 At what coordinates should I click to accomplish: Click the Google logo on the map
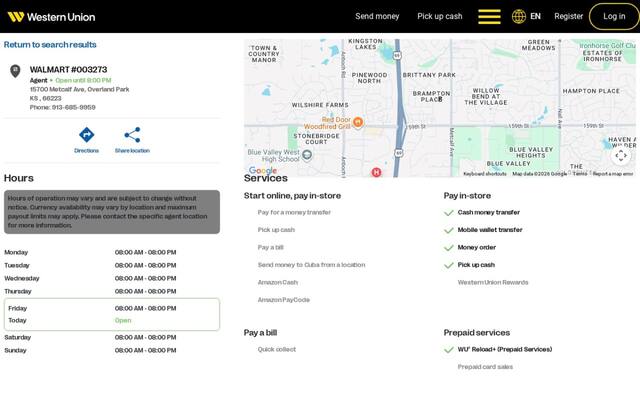(x=263, y=171)
